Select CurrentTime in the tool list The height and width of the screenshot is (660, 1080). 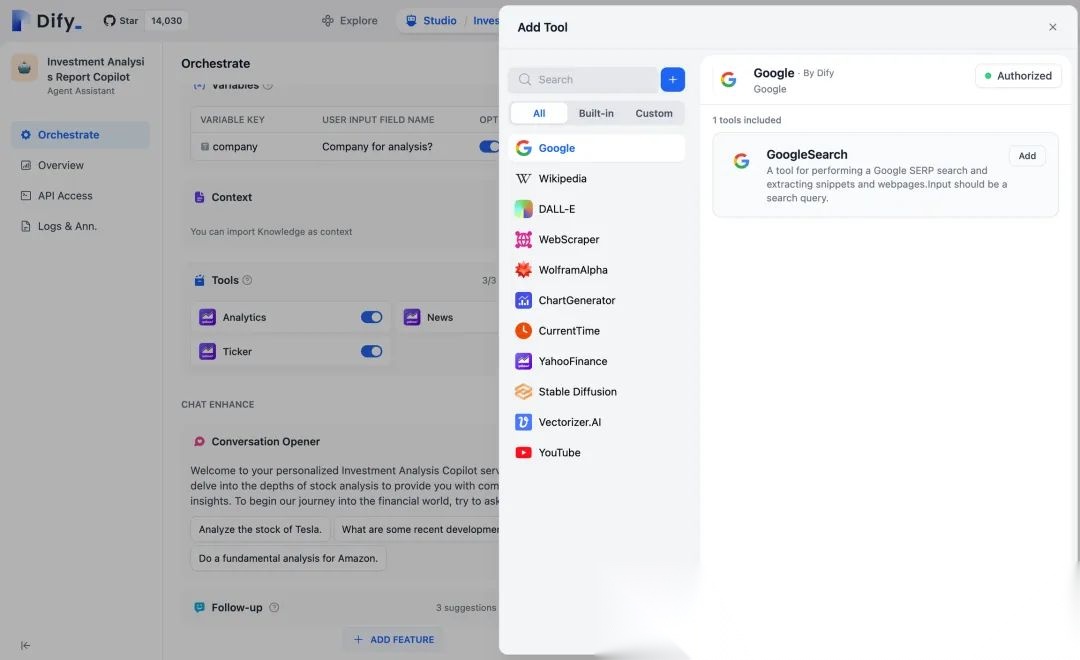tap(596, 331)
